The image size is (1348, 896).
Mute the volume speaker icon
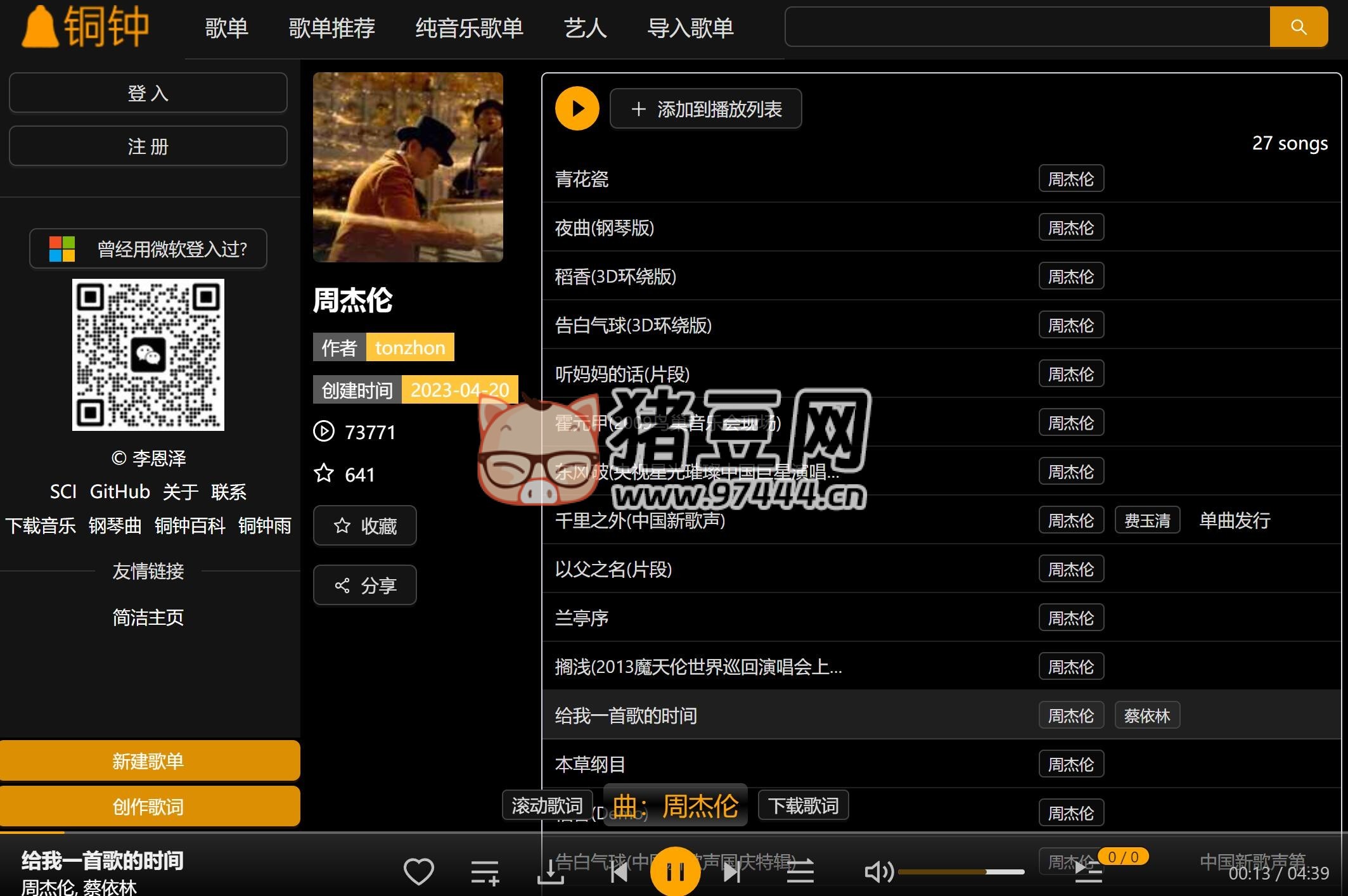[x=879, y=872]
